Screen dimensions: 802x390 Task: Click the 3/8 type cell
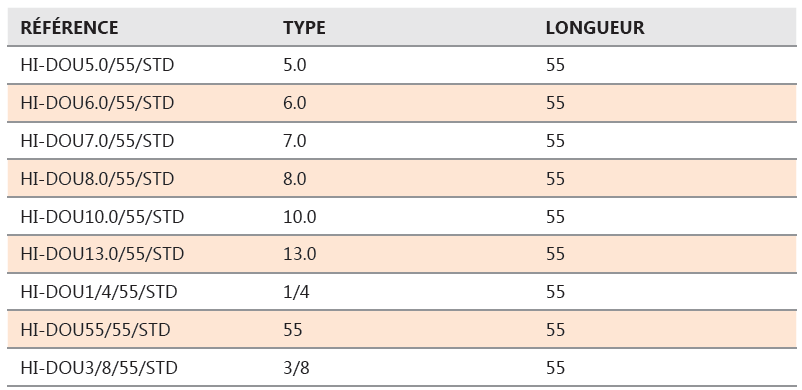click(x=296, y=367)
